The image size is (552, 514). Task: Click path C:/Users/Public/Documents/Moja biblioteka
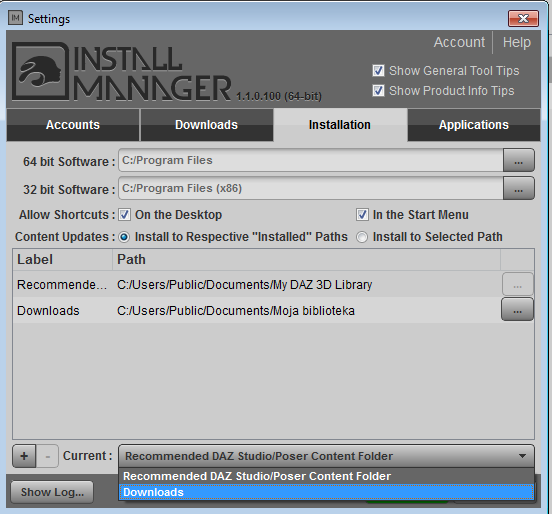[x=236, y=311]
